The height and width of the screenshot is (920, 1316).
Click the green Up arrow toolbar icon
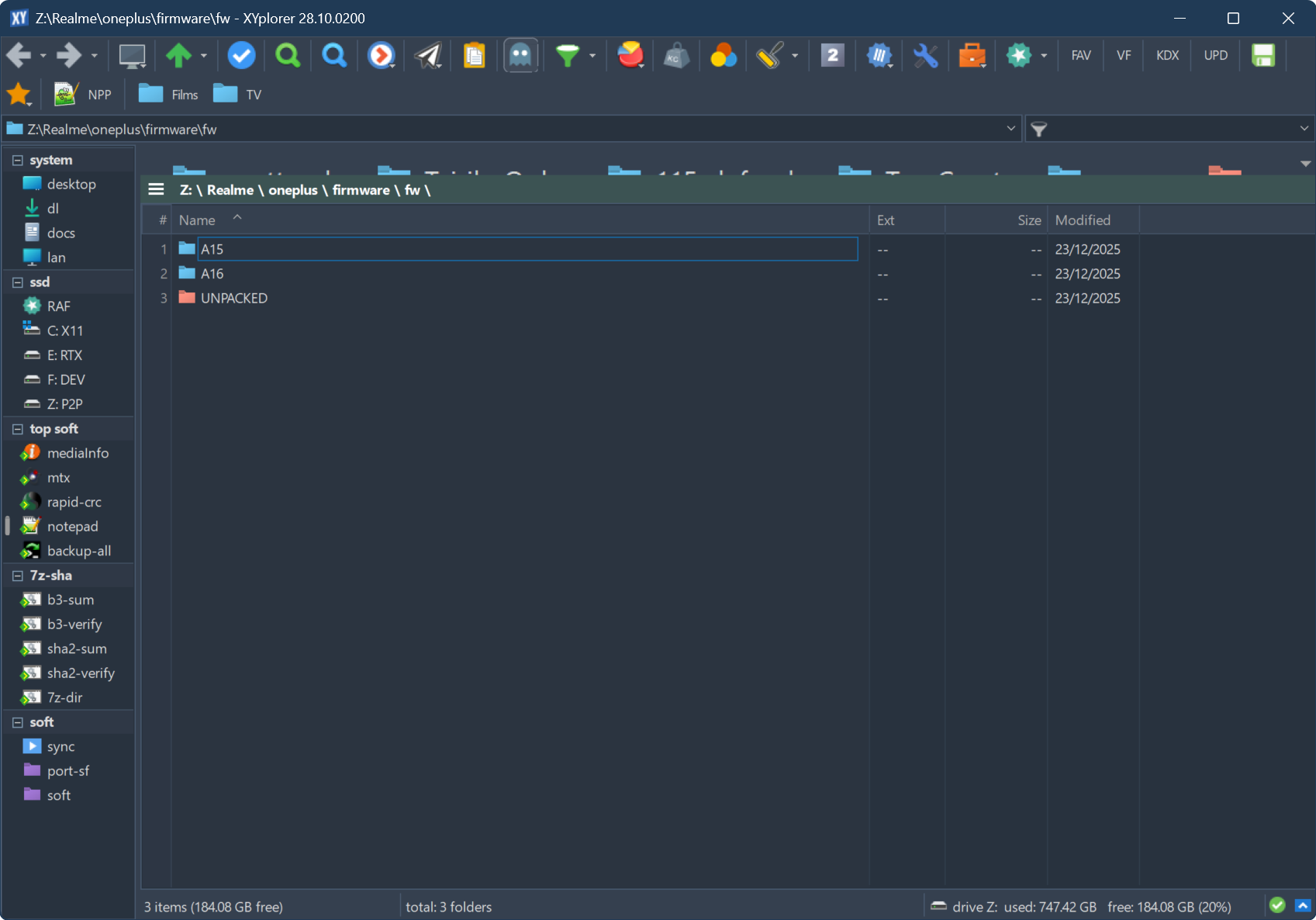[x=178, y=56]
